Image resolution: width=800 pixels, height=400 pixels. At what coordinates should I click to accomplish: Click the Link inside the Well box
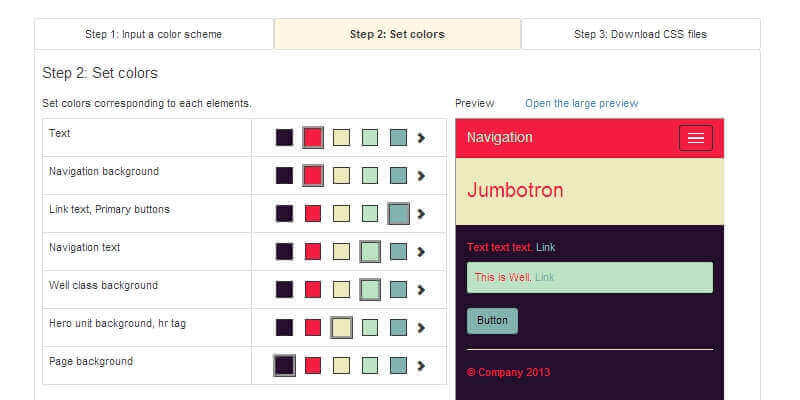coord(544,277)
